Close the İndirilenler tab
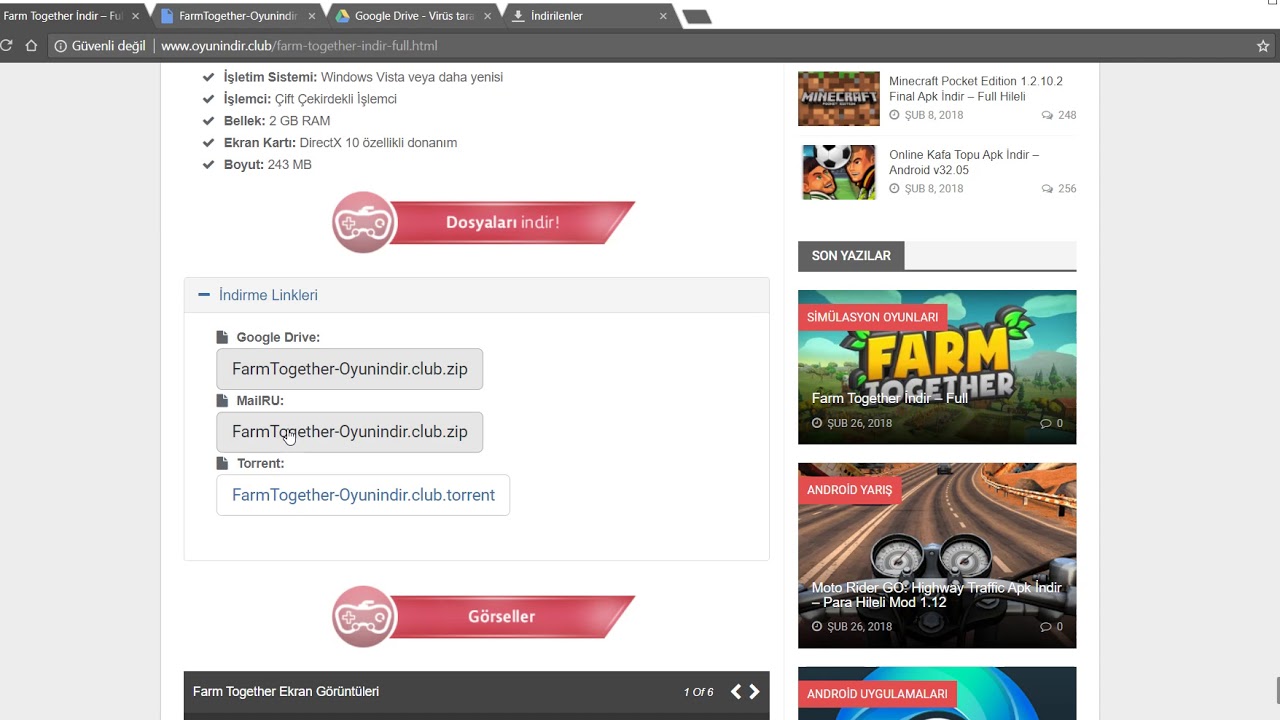Screen dimensions: 1280x720 [663, 16]
